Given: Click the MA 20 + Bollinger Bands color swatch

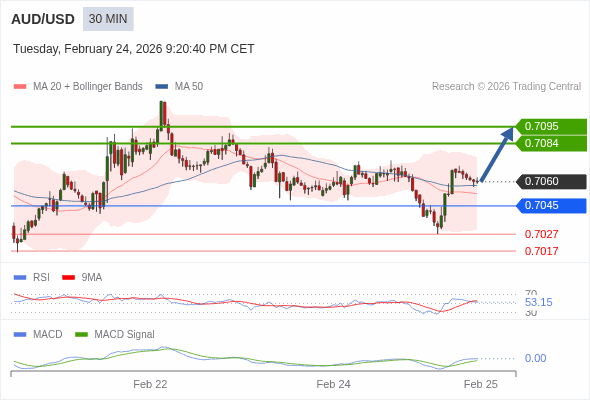Looking at the screenshot, I should [x=20, y=87].
